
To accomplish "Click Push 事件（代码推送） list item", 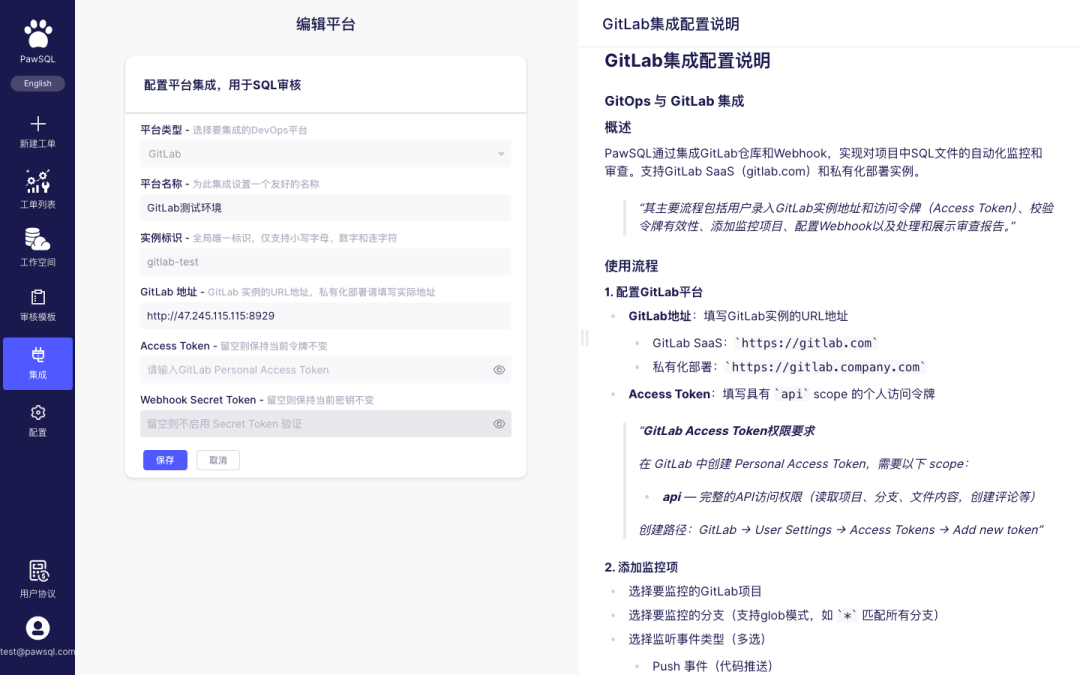I will click(x=713, y=666).
